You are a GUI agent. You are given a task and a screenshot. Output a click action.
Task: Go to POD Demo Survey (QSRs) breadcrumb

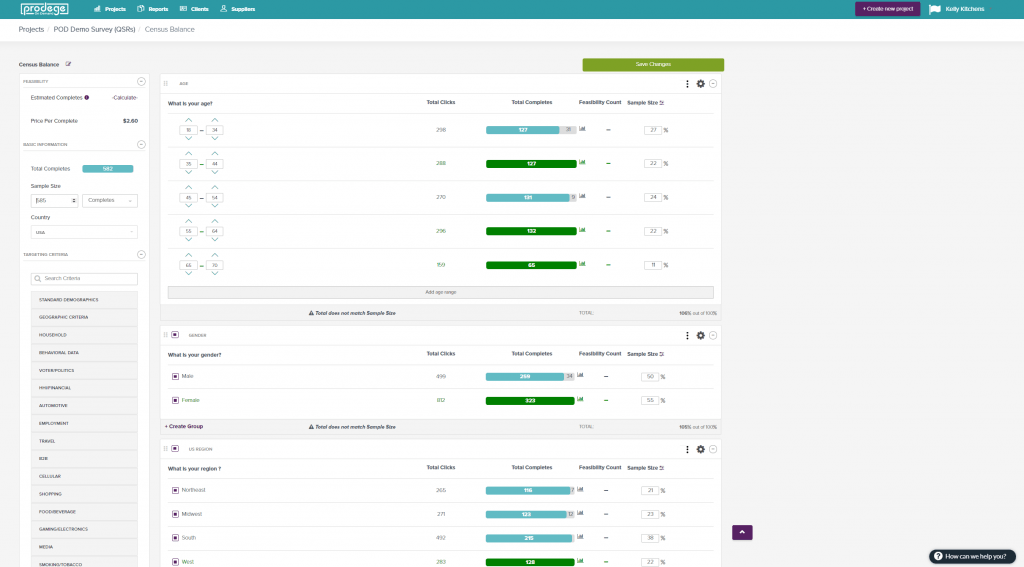94,29
